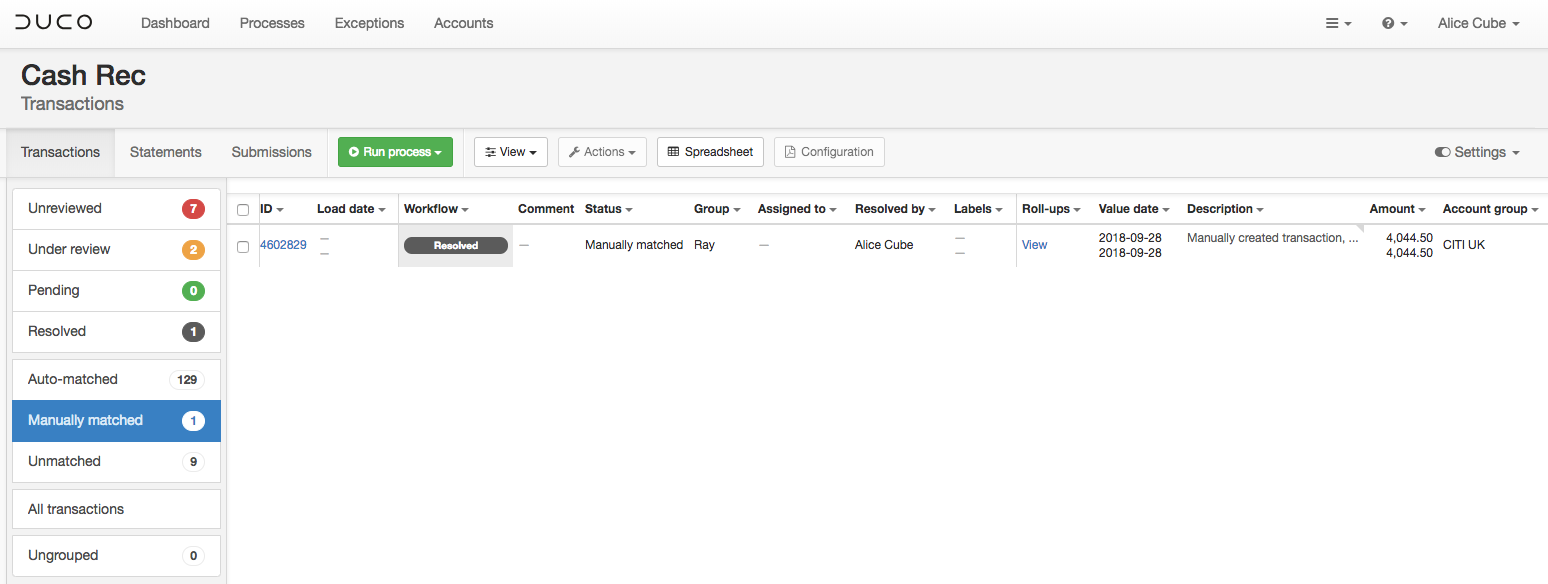Select Auto-matched filter in sidebar

116,380
